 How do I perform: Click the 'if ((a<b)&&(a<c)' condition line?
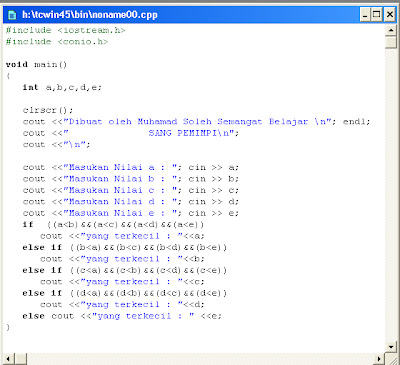point(113,224)
